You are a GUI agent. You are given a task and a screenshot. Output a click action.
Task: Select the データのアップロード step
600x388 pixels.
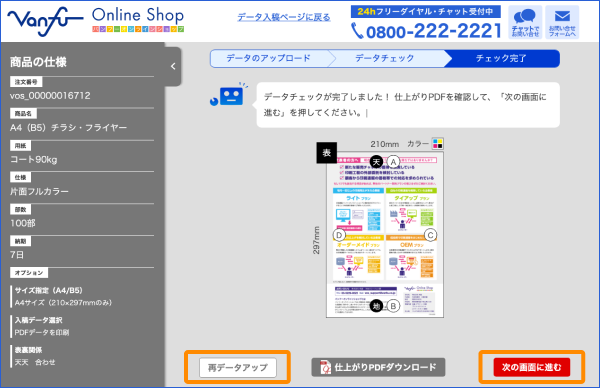click(x=268, y=58)
